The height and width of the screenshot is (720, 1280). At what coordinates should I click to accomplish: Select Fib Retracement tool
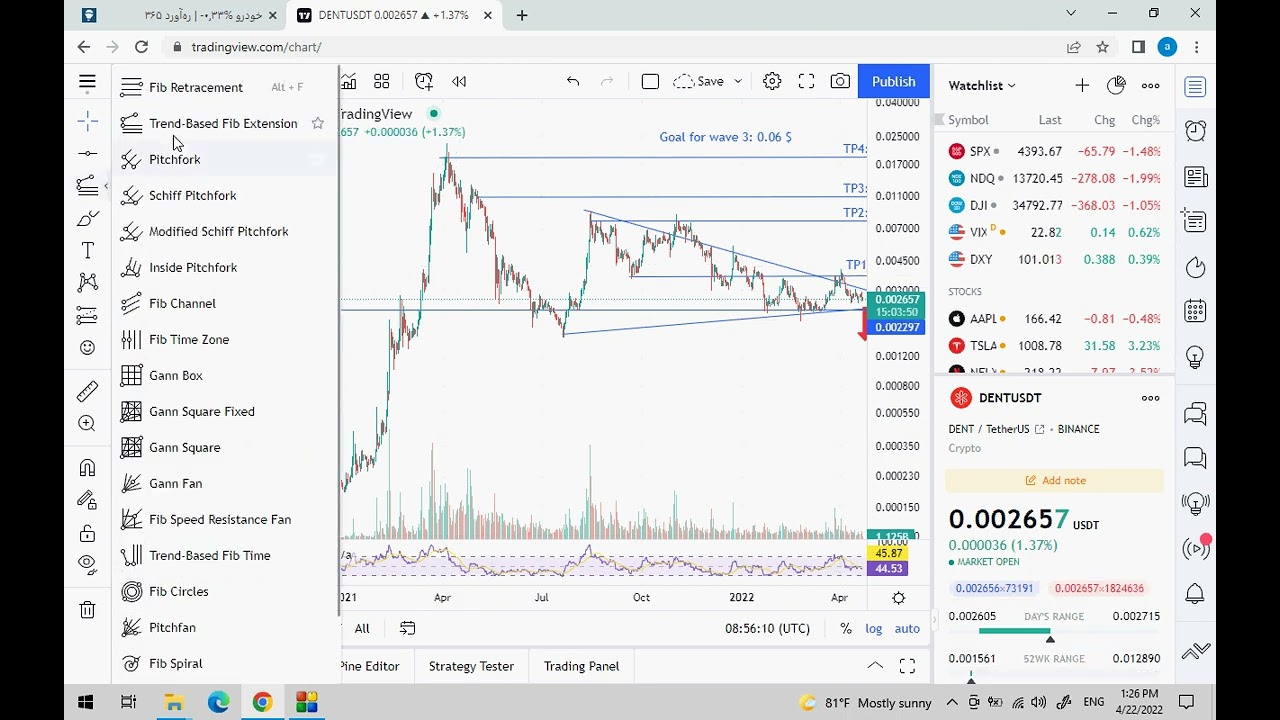tap(225, 87)
